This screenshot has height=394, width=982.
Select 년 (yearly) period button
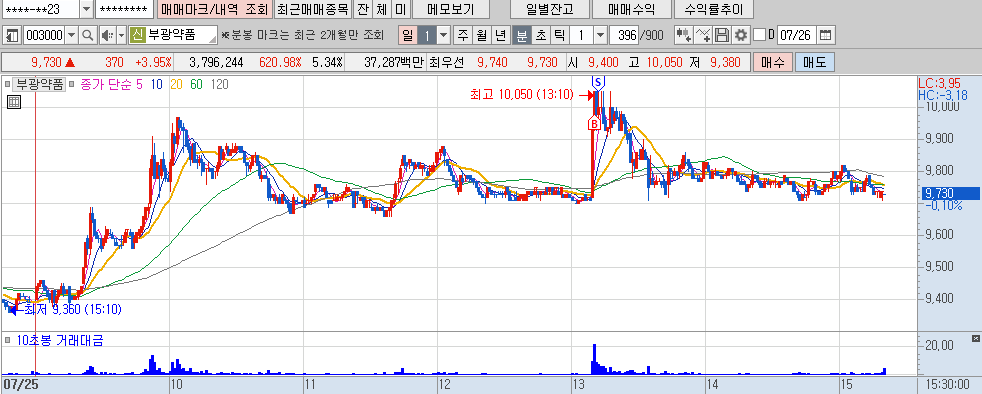[500, 35]
